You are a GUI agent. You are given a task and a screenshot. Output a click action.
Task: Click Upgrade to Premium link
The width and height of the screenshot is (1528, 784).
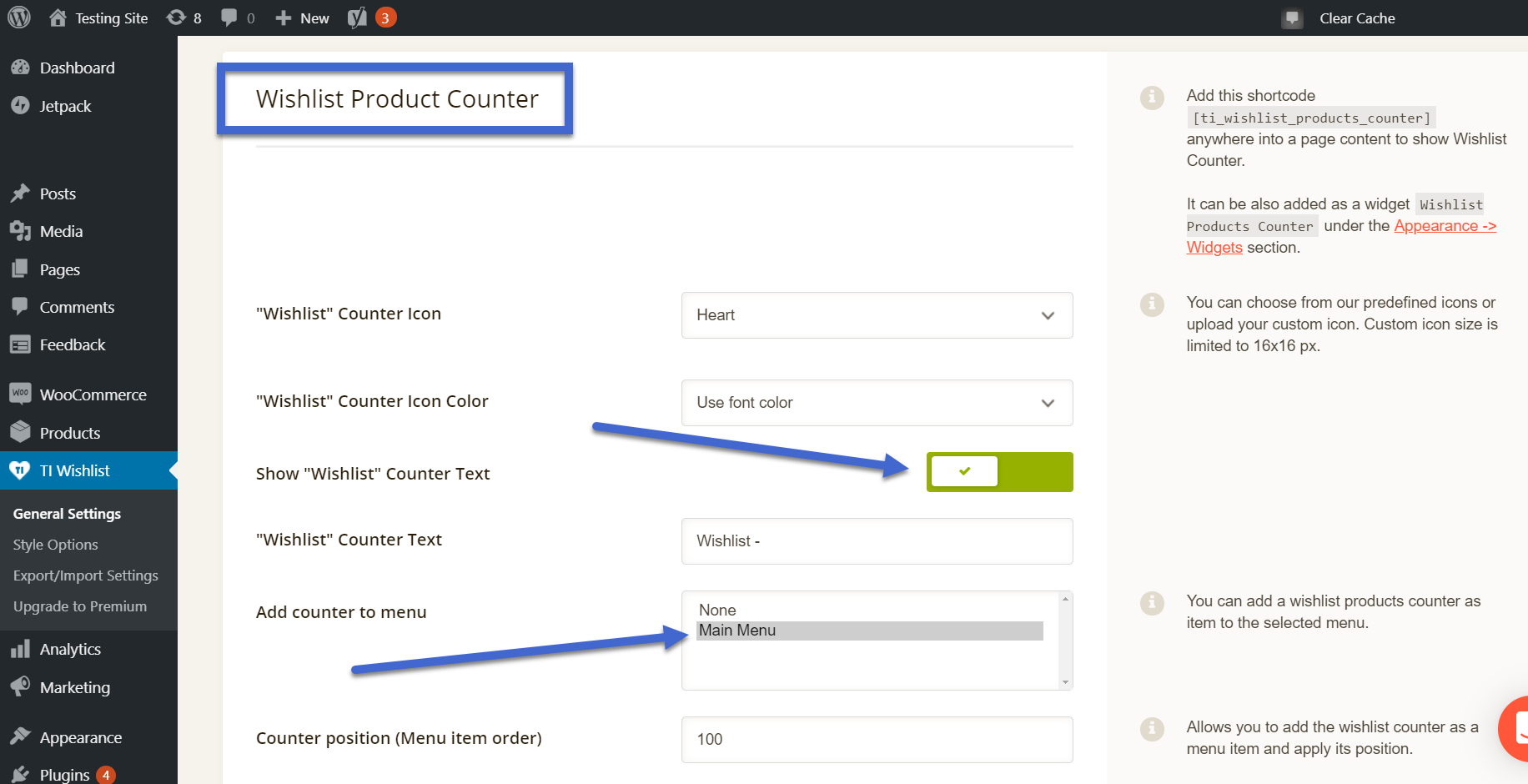click(x=80, y=606)
